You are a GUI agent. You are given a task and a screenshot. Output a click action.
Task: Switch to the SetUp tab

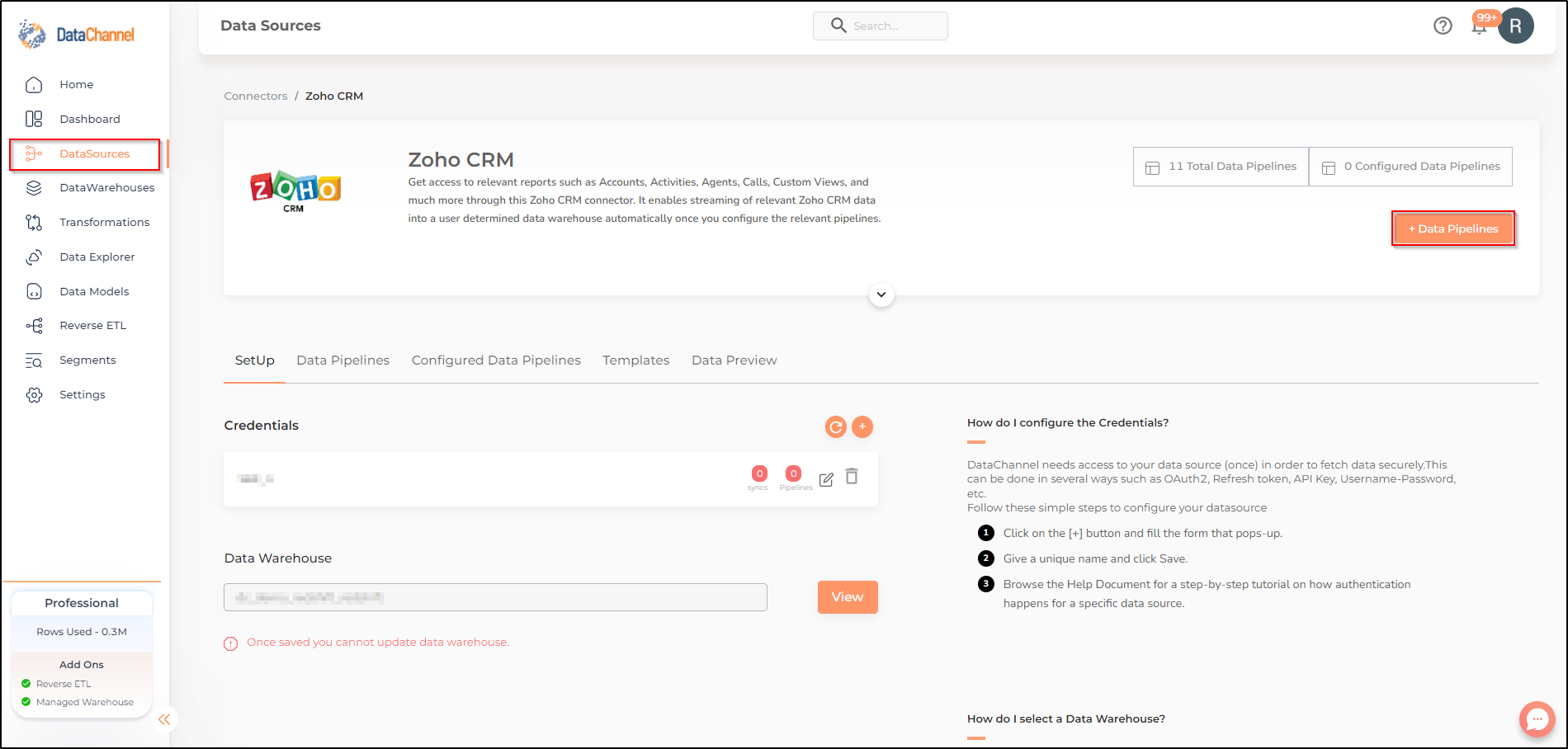254,360
